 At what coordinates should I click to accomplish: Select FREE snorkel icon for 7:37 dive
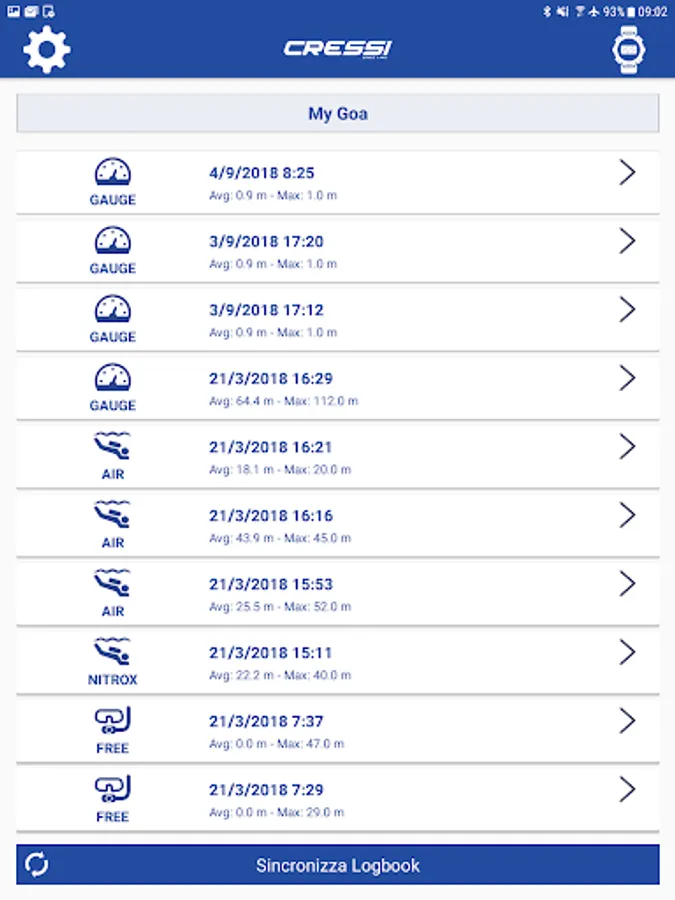[112, 720]
